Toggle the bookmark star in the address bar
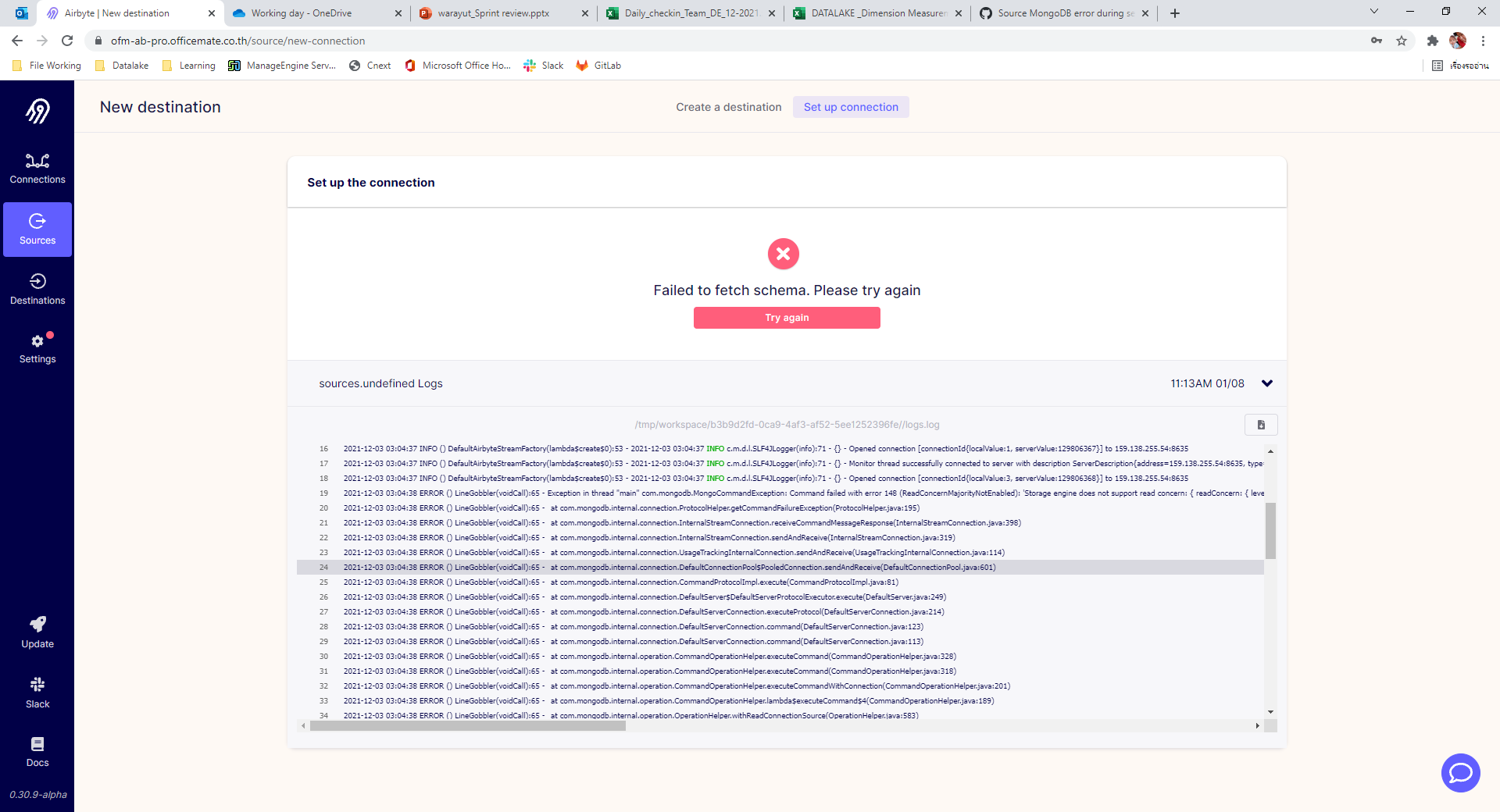The height and width of the screenshot is (812, 1500). pos(1402,41)
